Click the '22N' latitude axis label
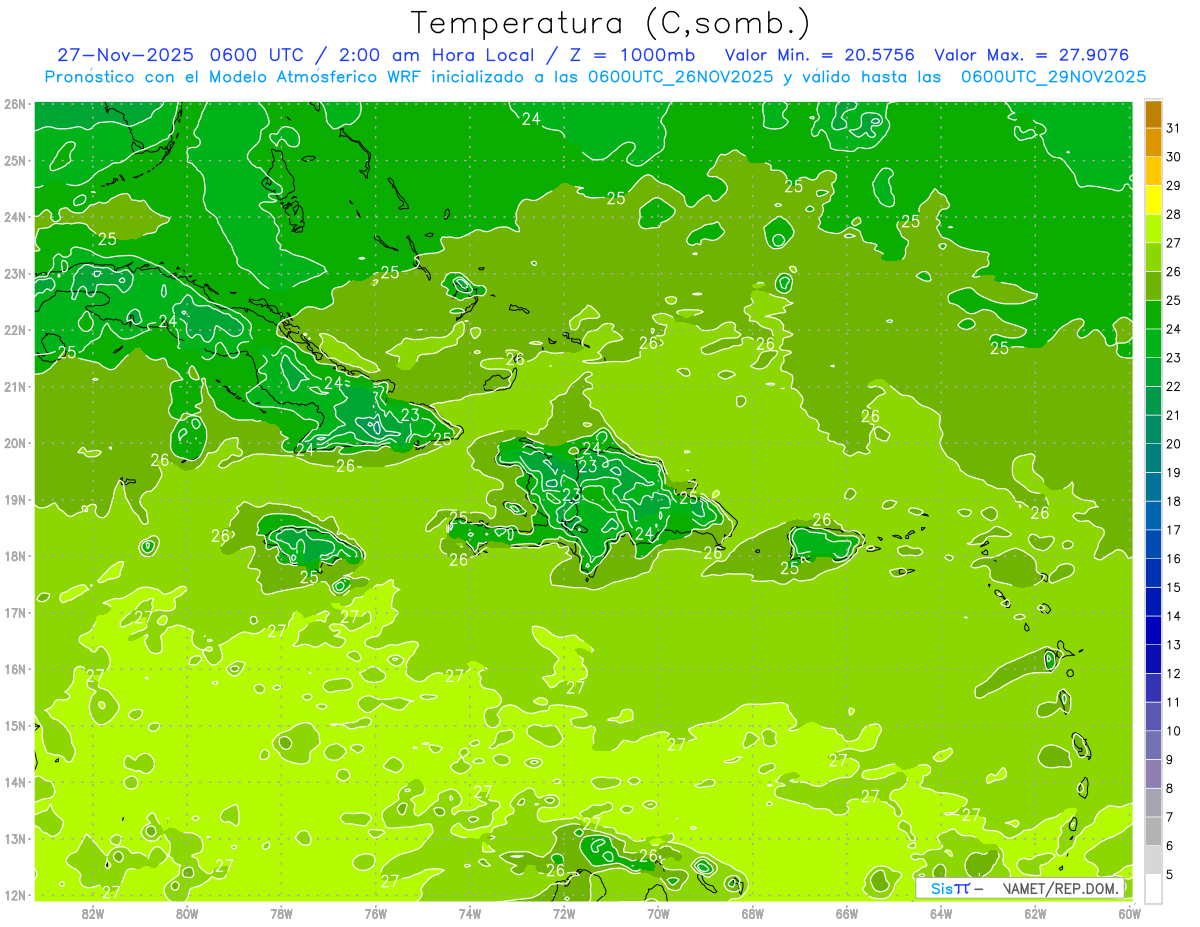1200x927 pixels. click(15, 330)
